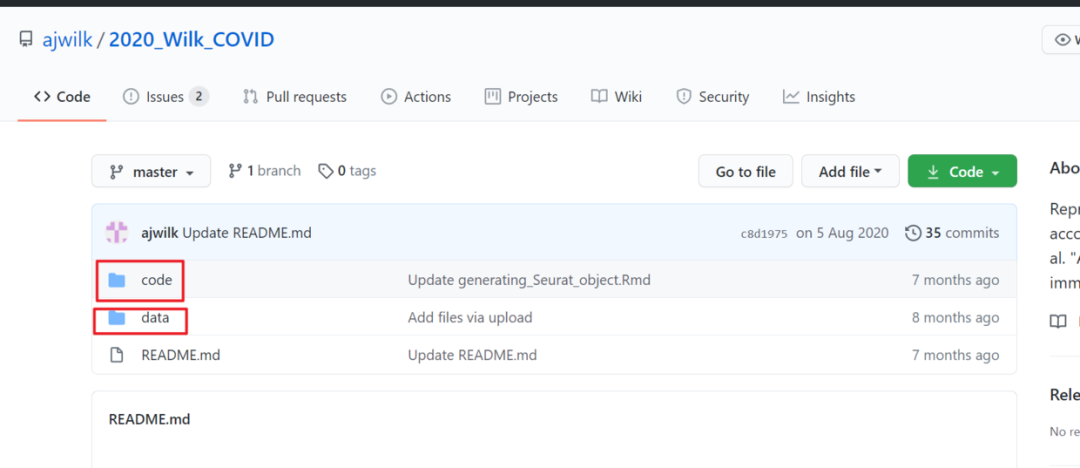1080x468 pixels.
Task: Click the commit history clock icon
Action: coord(913,233)
